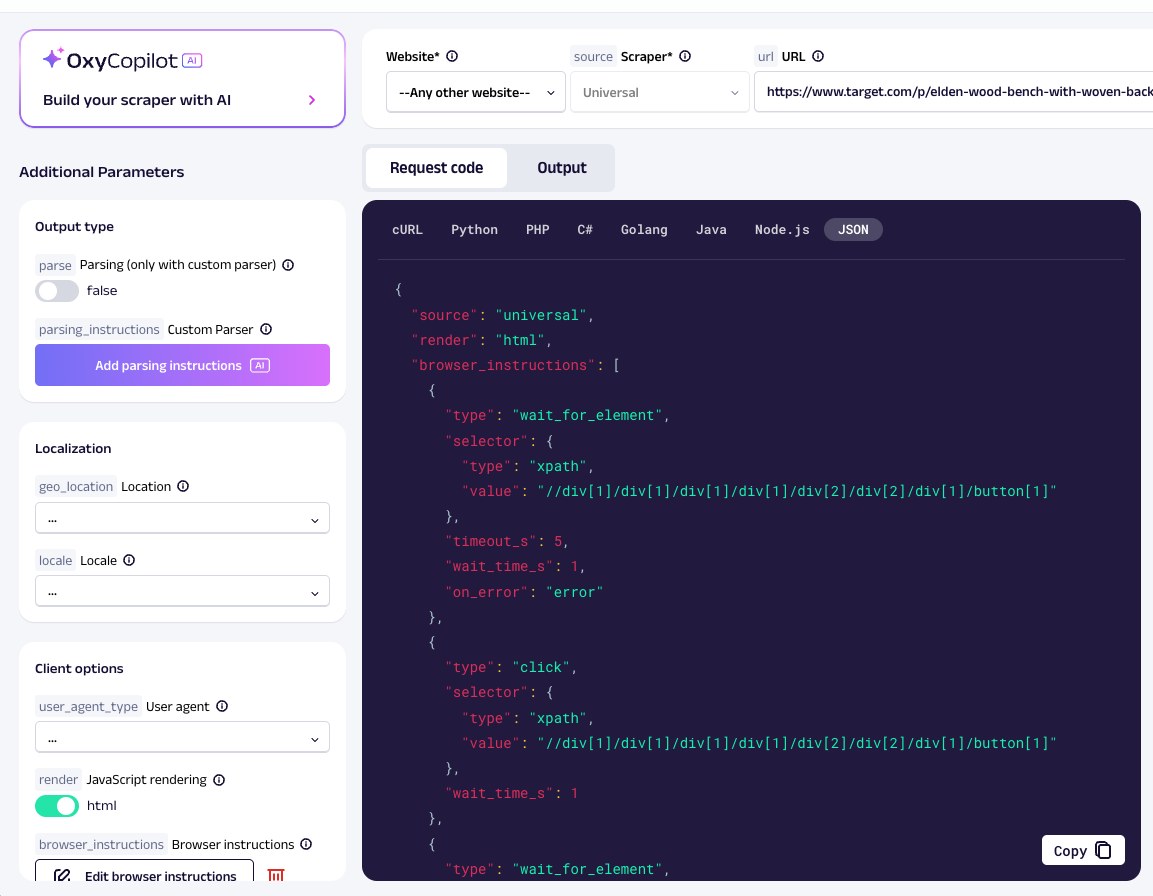This screenshot has width=1153, height=896.
Task: Click the info icon next to URL label
Action: (819, 57)
